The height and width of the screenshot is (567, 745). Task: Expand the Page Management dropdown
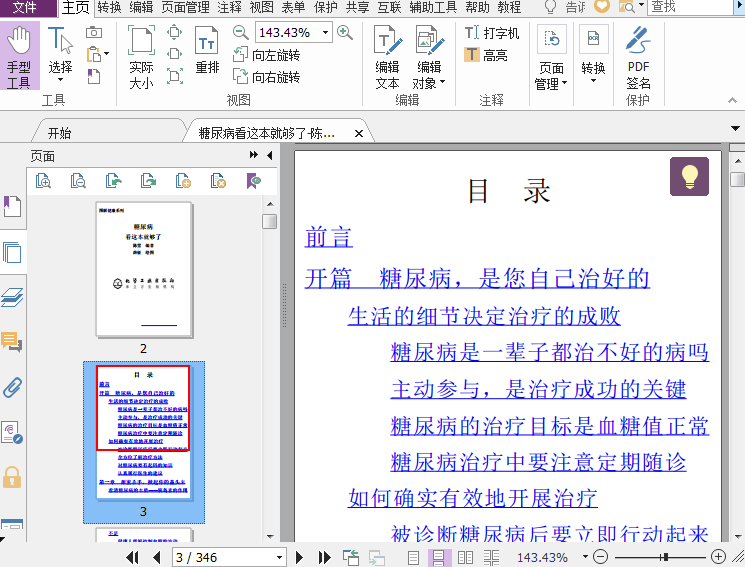tap(551, 57)
